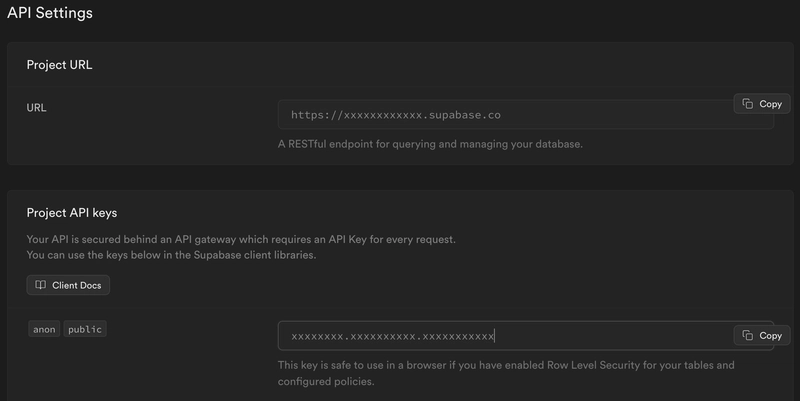The image size is (800, 401).
Task: Open the Client Docs button
Action: [x=68, y=285]
